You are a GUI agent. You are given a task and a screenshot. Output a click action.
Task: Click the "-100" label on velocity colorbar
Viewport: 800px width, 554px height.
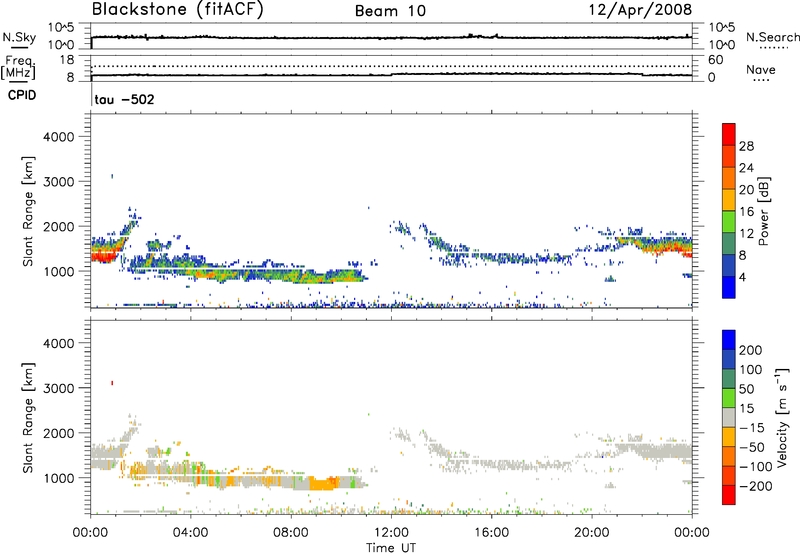[755, 467]
